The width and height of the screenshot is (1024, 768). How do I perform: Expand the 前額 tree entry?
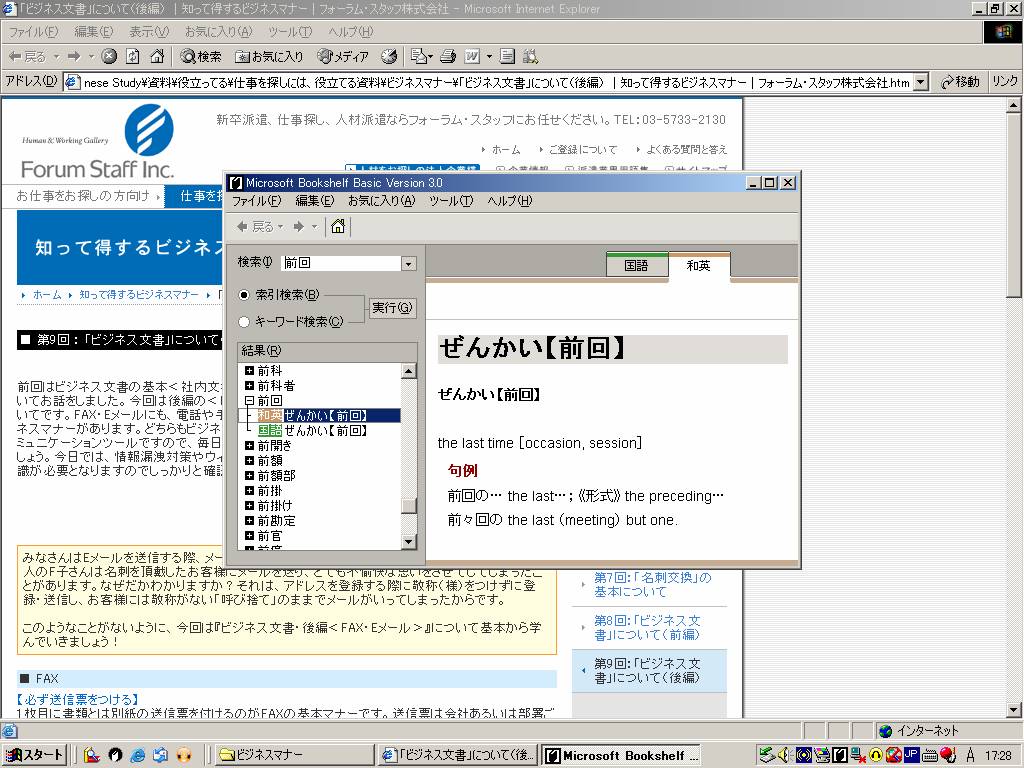pos(249,460)
